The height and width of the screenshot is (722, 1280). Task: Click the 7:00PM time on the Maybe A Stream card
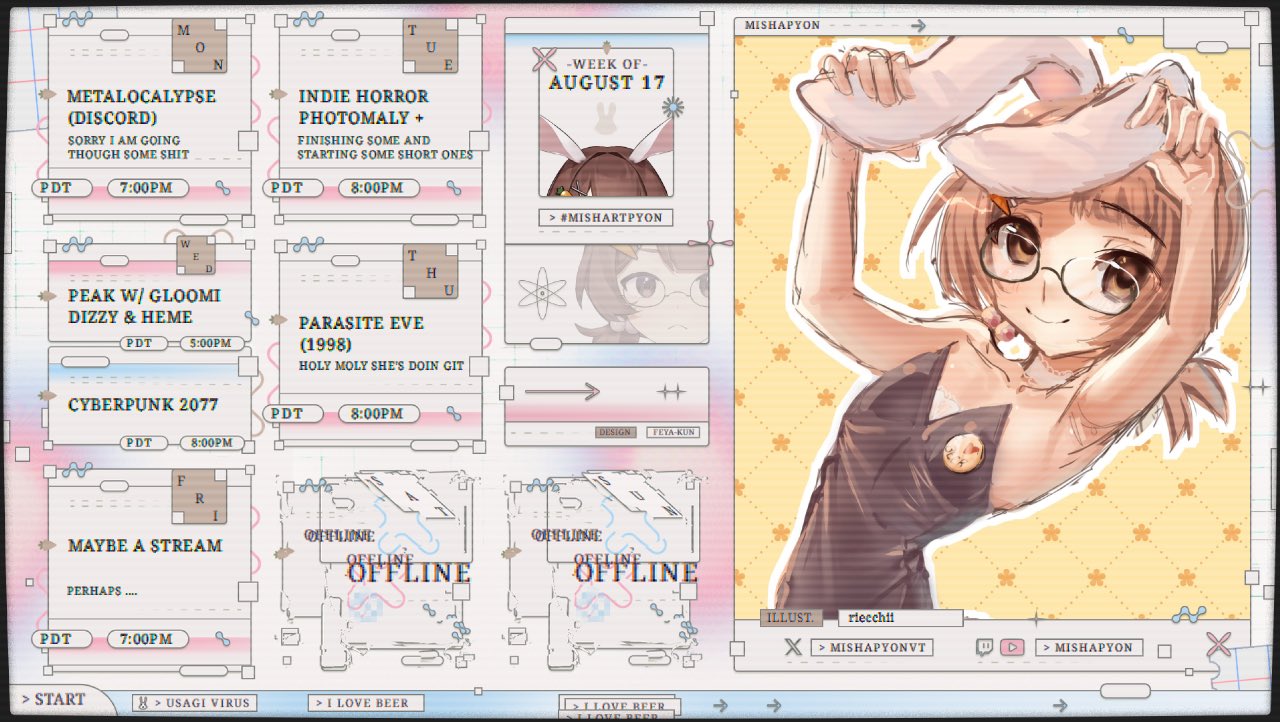coord(147,640)
